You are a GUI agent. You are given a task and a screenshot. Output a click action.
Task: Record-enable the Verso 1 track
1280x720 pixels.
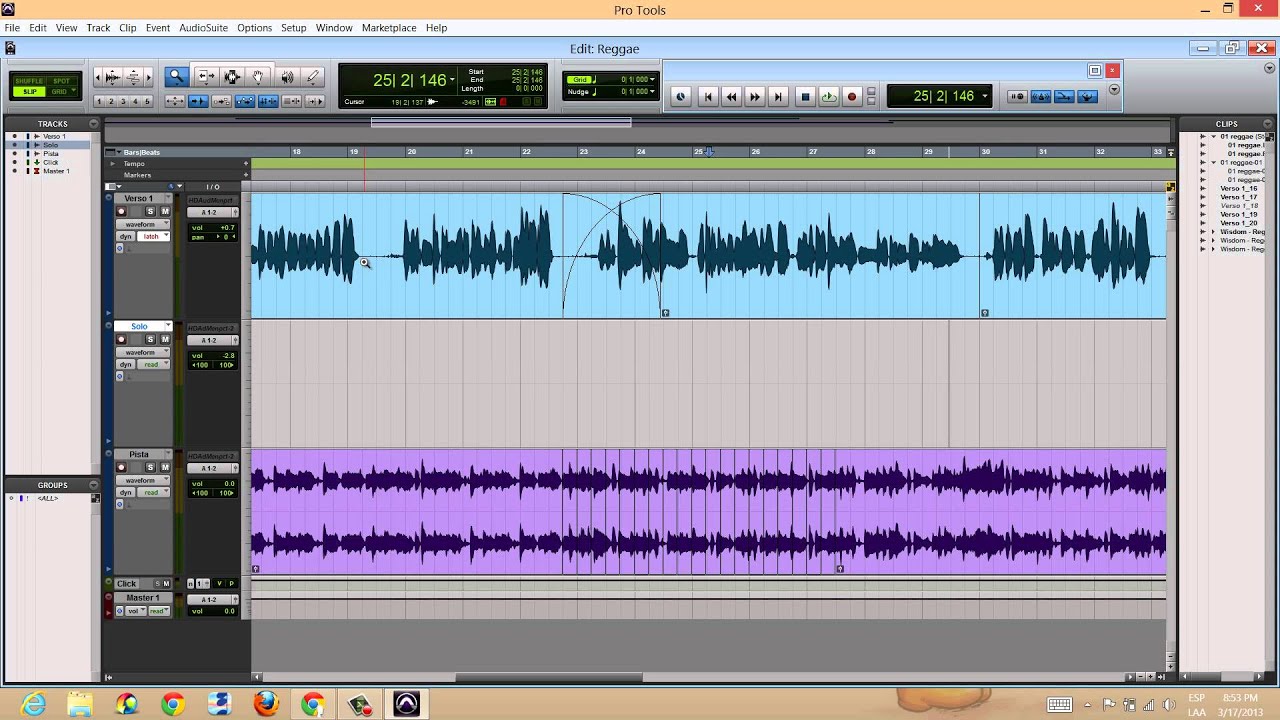tap(122, 211)
